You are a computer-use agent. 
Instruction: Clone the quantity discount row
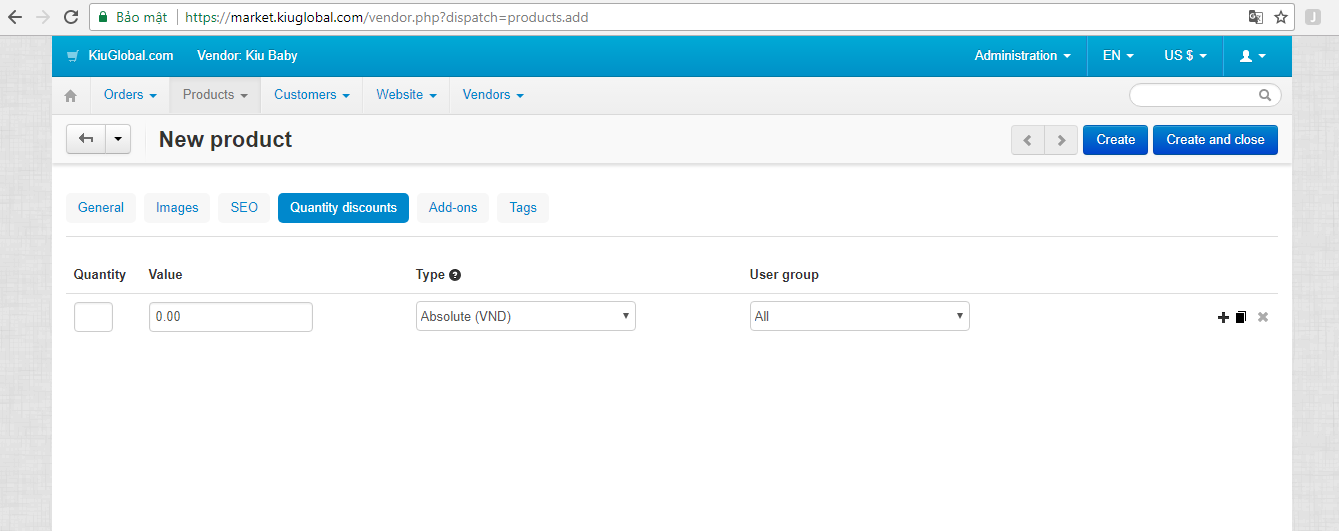pos(1241,317)
